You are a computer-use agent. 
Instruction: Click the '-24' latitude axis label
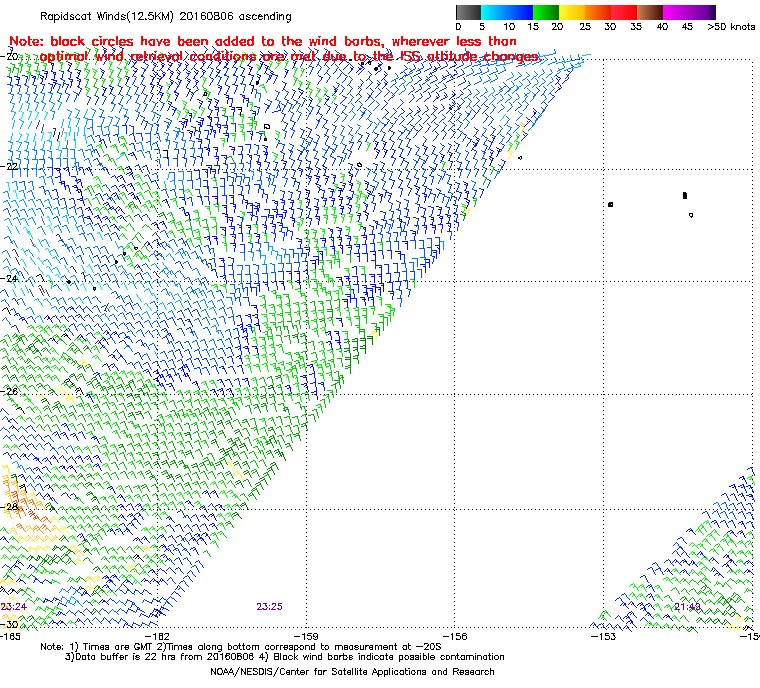pos(9,279)
